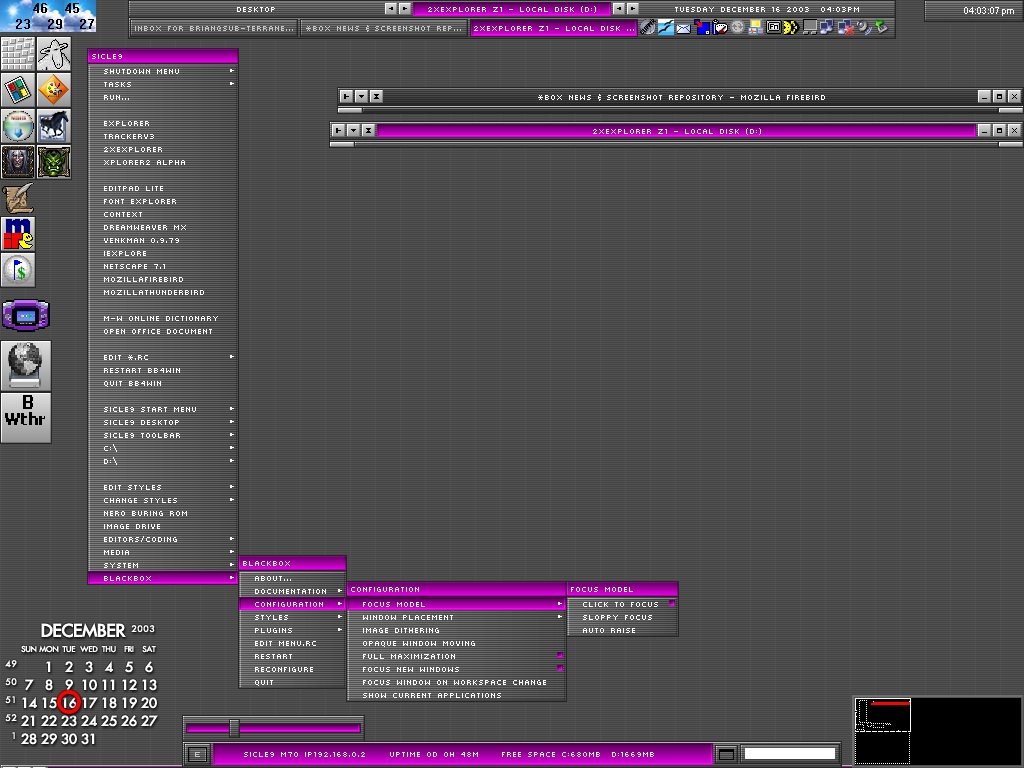Click the yellow Pac-Man style tray icon
1024x768 pixels.
click(x=791, y=27)
